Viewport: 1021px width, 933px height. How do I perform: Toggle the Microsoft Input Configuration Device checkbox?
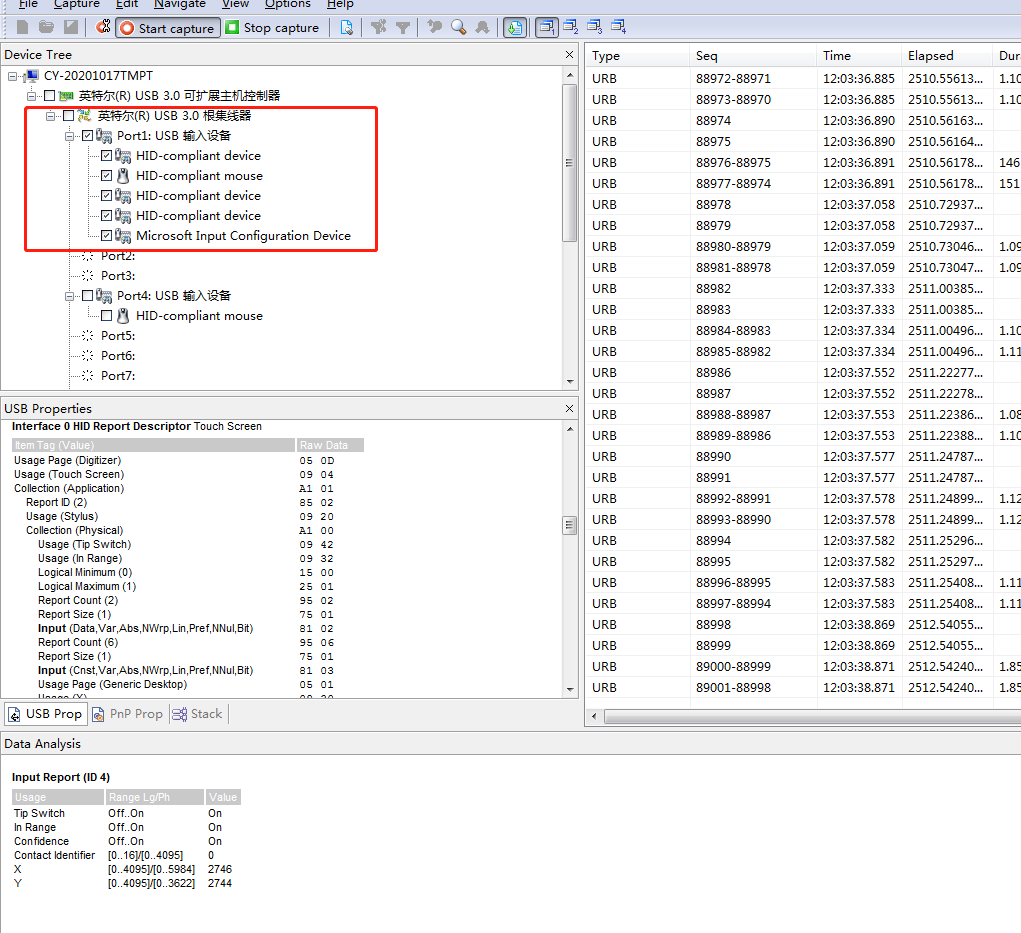[105, 236]
